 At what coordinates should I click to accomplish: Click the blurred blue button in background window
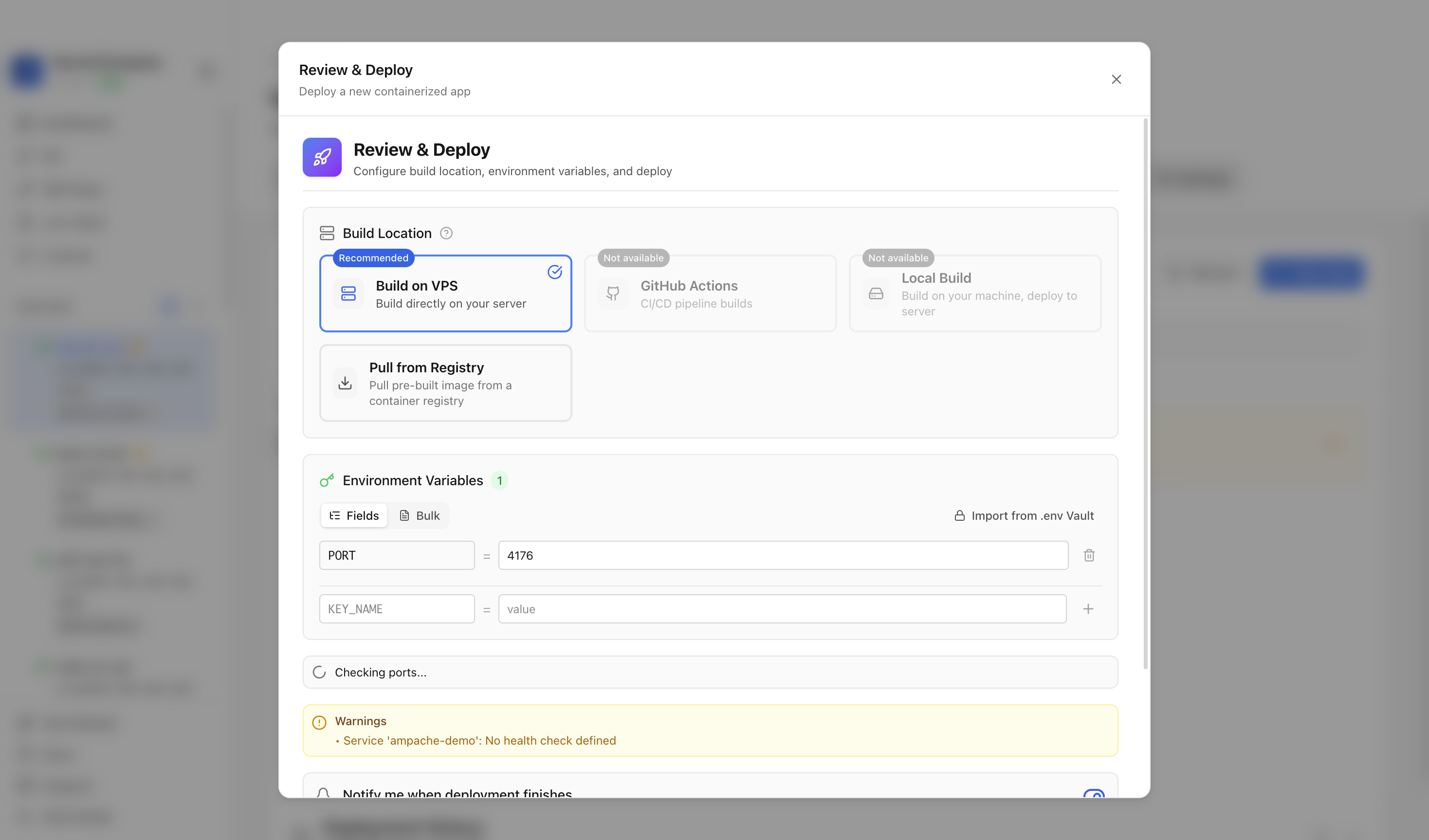1311,273
